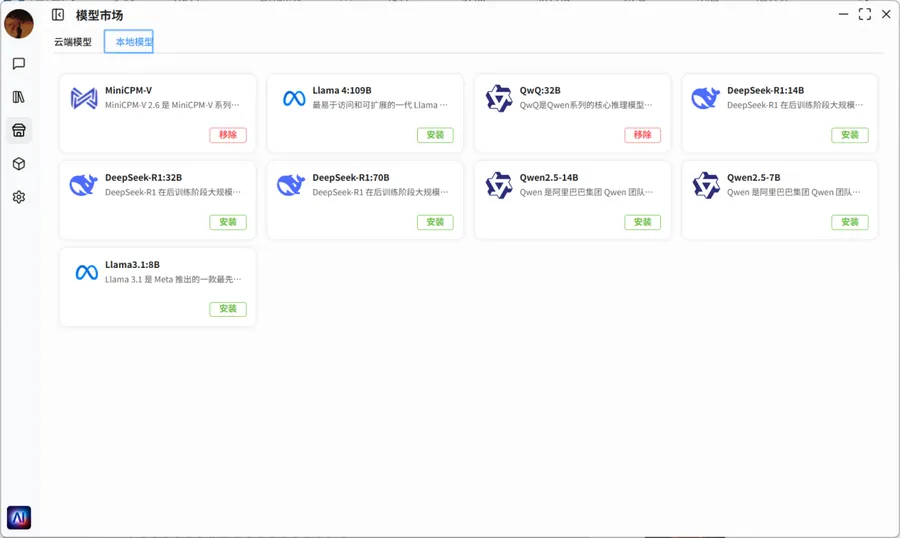The image size is (900, 538).
Task: Open the cube icon in sidebar
Action: tap(19, 164)
